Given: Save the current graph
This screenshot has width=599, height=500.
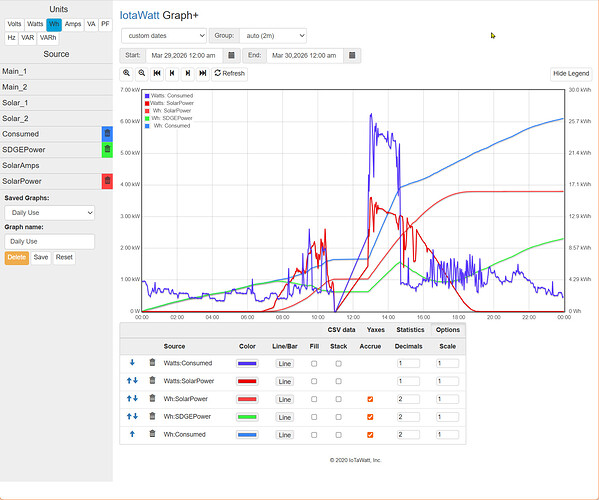Looking at the screenshot, I should point(41,257).
